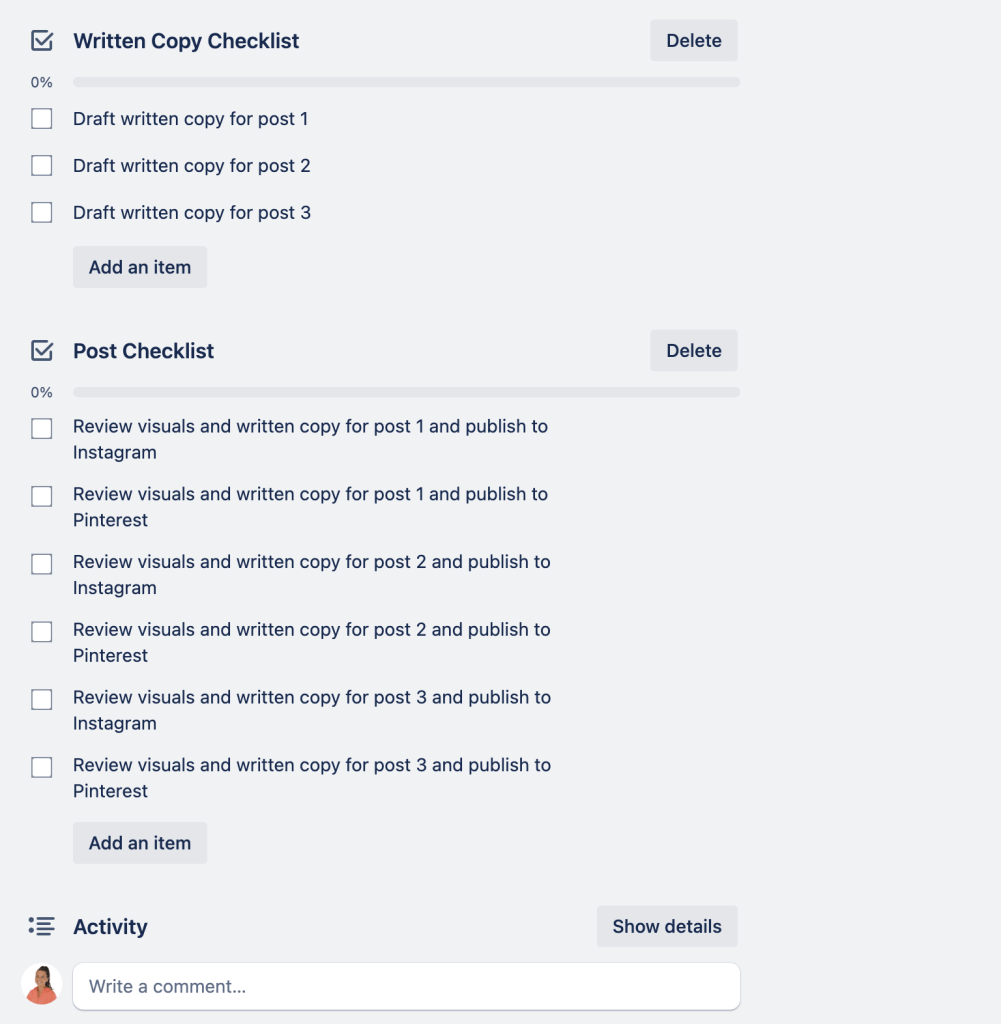Check post 2 publish to Instagram item
The image size is (1001, 1024).
click(x=42, y=565)
